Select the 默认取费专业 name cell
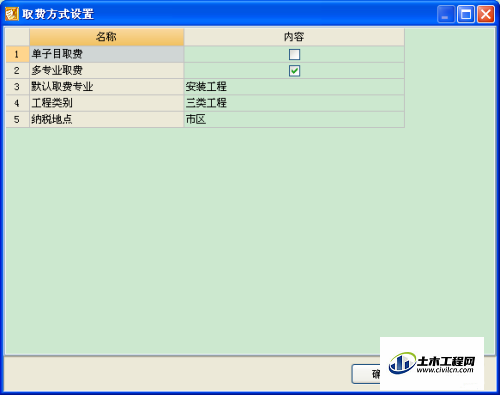 pyautogui.click(x=107, y=87)
